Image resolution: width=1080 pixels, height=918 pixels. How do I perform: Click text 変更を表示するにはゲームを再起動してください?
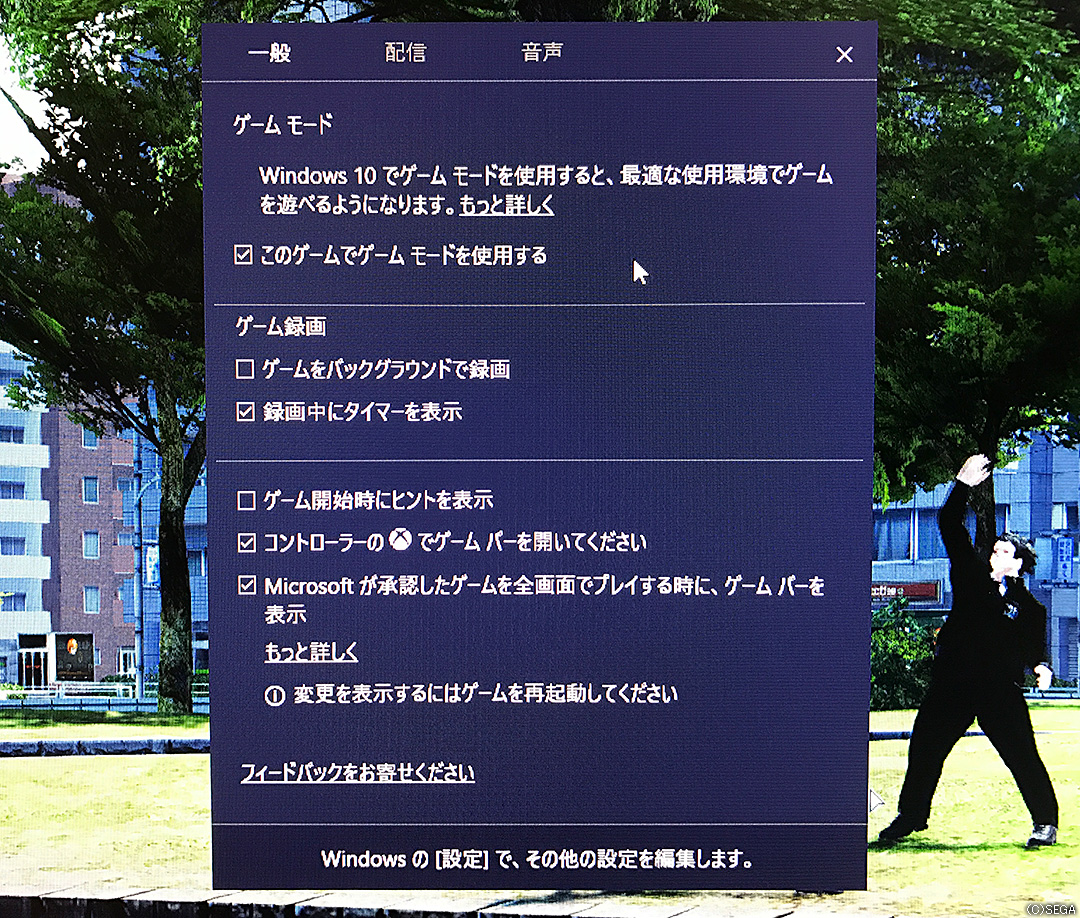[x=486, y=694]
